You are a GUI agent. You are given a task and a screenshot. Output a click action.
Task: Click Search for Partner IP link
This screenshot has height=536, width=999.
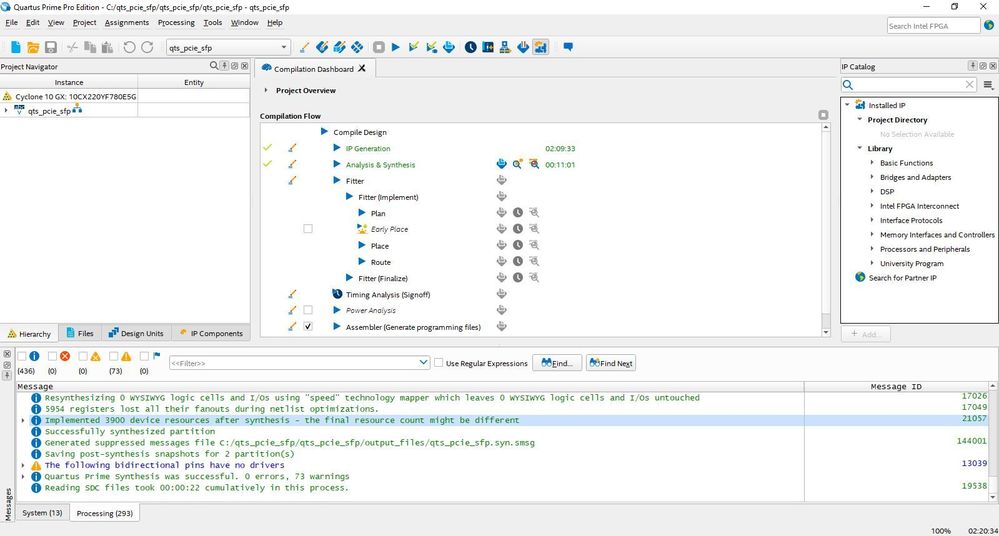902,278
